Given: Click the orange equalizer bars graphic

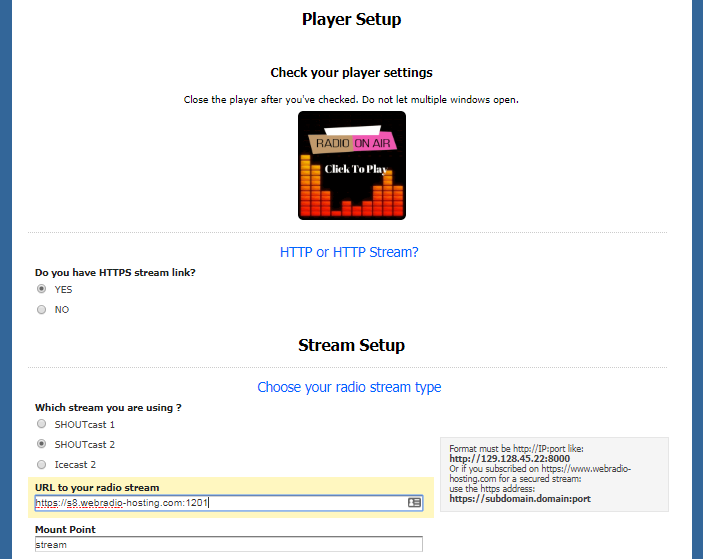Looking at the screenshot, I should (x=351, y=194).
